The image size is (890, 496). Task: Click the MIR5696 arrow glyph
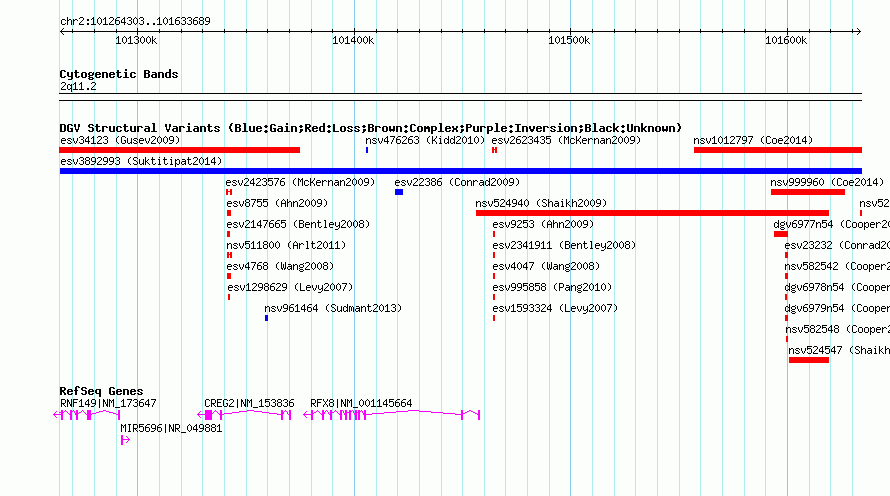[125, 440]
